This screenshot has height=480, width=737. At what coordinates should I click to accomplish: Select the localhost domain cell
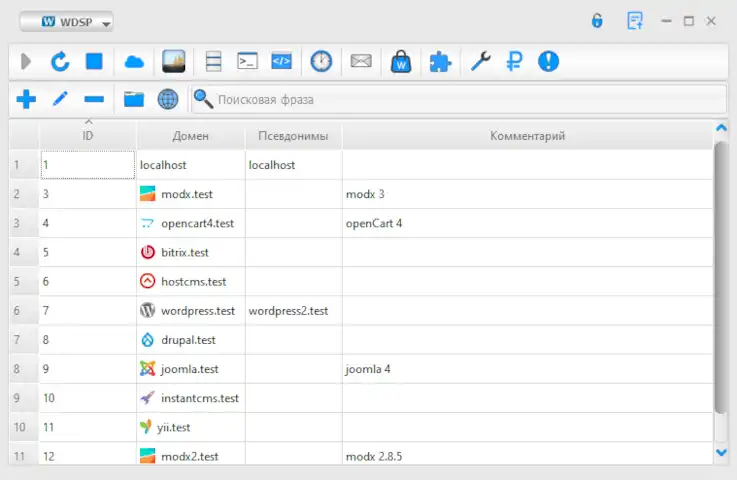click(x=191, y=165)
